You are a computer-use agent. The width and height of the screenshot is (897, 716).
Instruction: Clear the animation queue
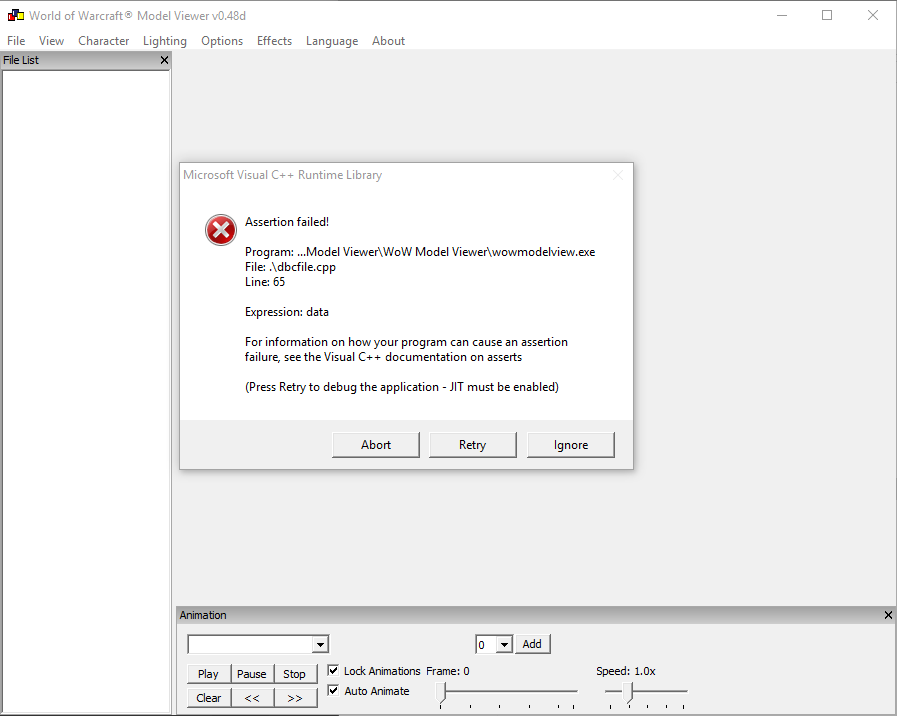(208, 698)
